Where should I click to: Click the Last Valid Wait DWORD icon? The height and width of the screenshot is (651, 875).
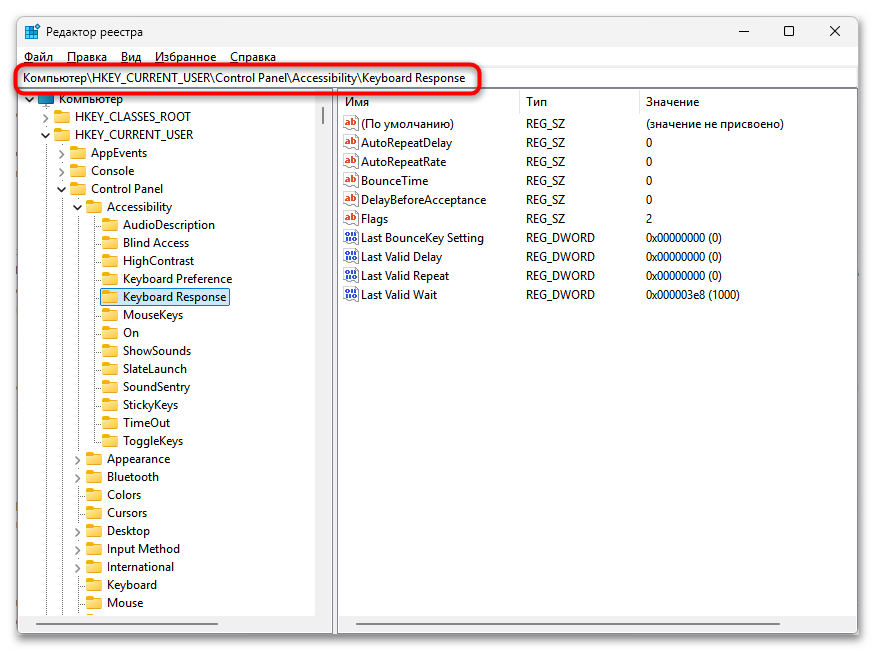(350, 294)
